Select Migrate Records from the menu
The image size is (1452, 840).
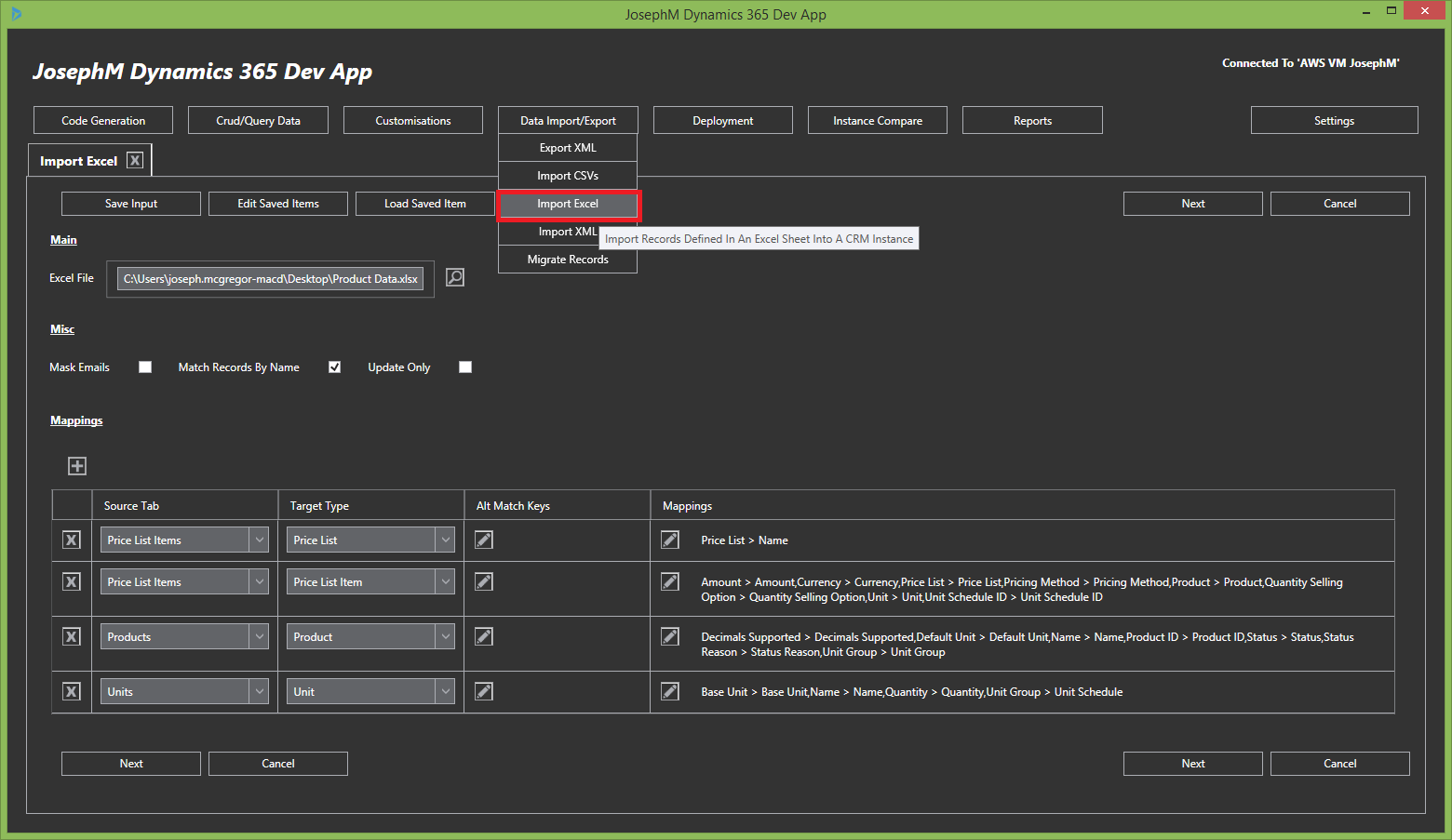pyautogui.click(x=568, y=260)
